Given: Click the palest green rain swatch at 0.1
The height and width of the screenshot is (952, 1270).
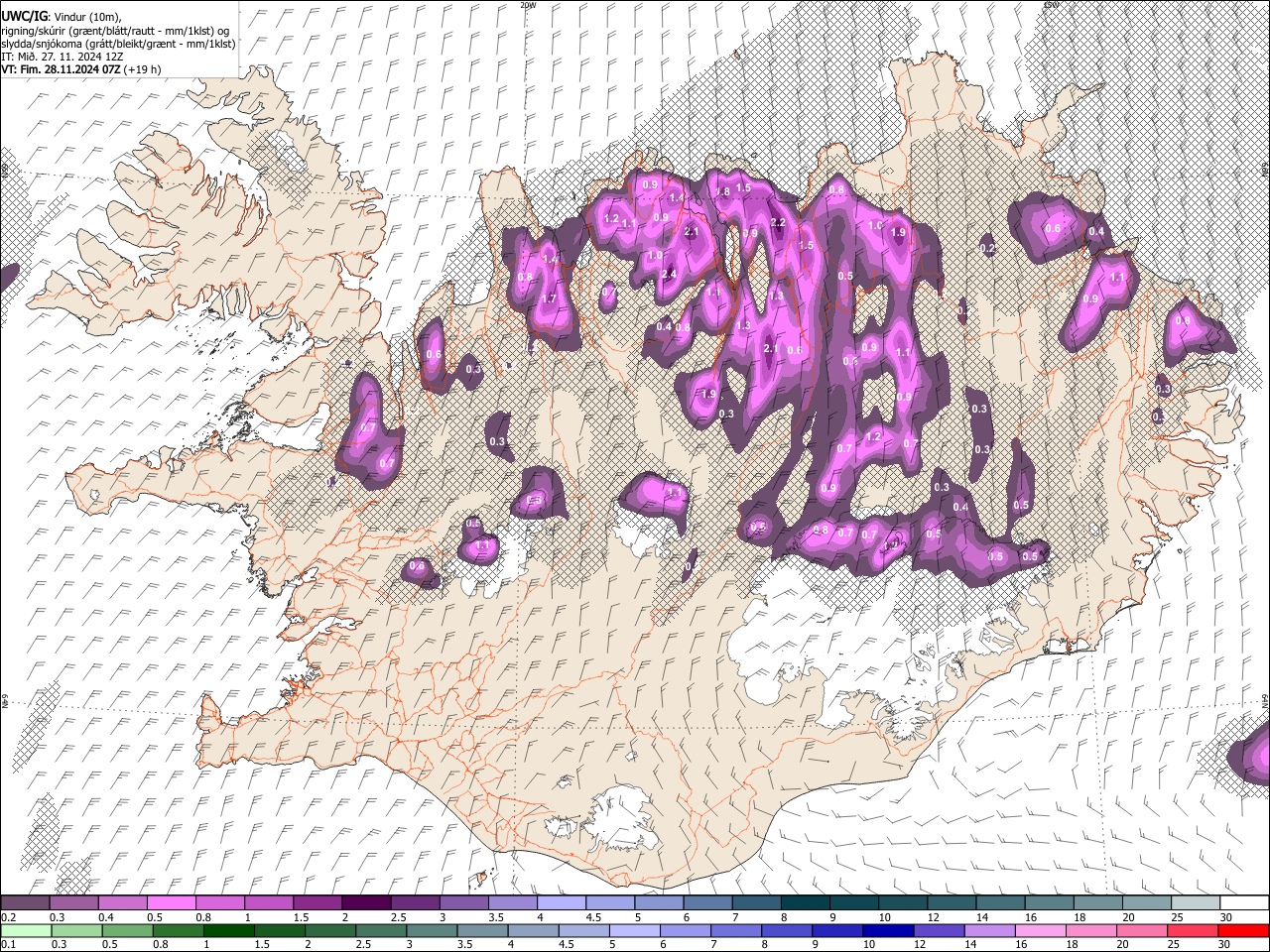Looking at the screenshot, I should (25, 931).
